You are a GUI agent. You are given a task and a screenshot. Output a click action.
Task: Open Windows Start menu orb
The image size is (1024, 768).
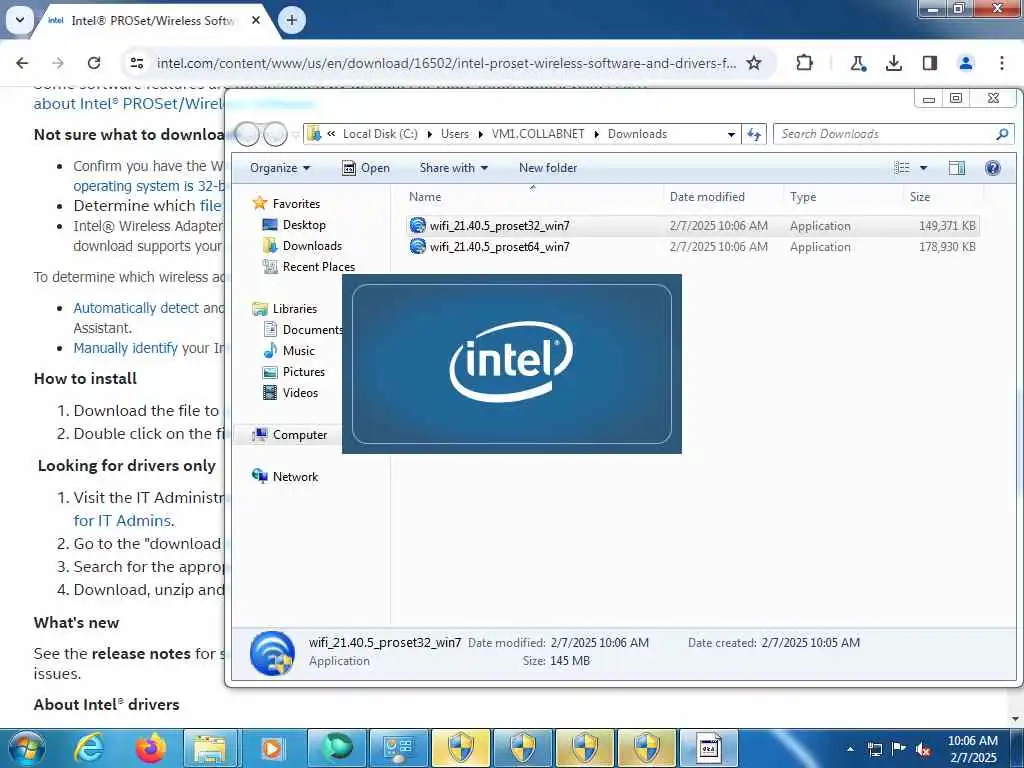click(x=26, y=748)
